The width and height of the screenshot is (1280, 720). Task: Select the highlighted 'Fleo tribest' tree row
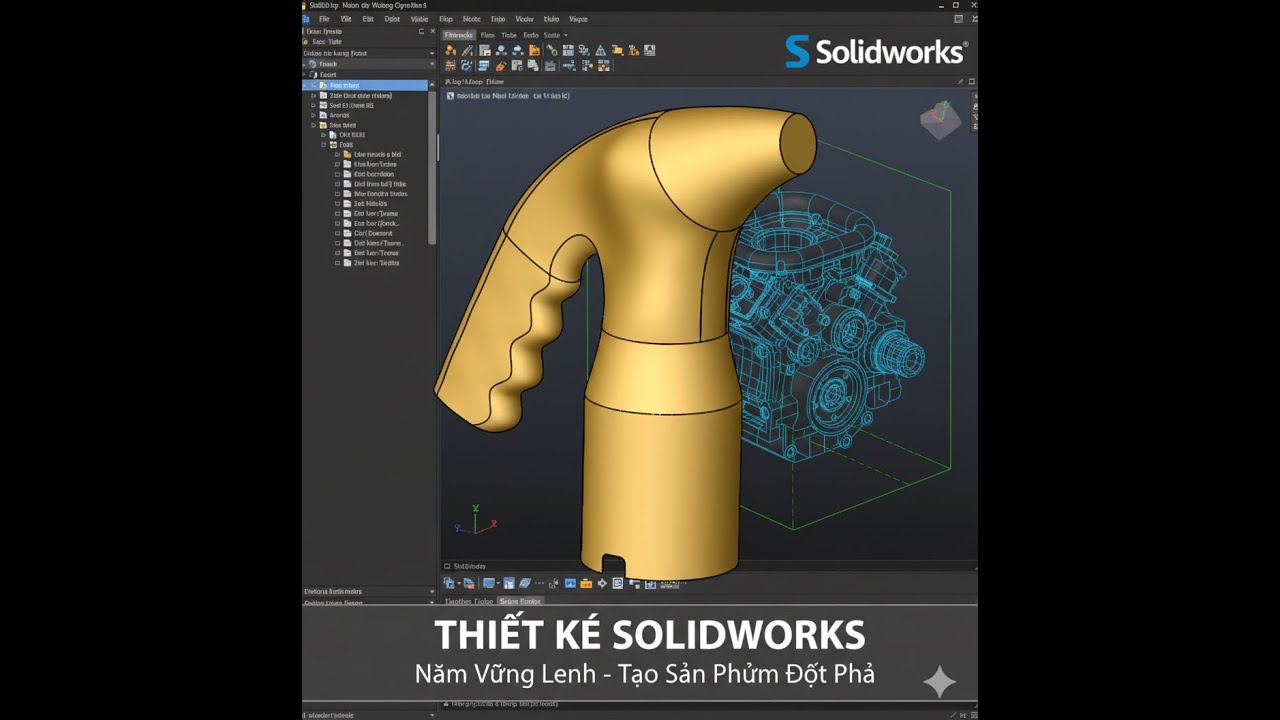[x=365, y=85]
